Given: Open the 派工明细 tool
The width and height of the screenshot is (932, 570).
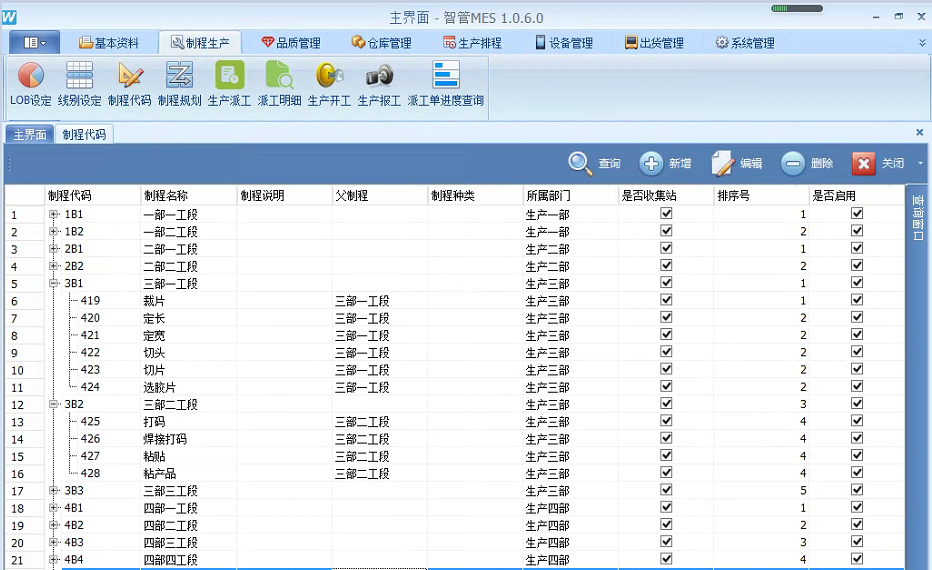Looking at the screenshot, I should pos(279,84).
